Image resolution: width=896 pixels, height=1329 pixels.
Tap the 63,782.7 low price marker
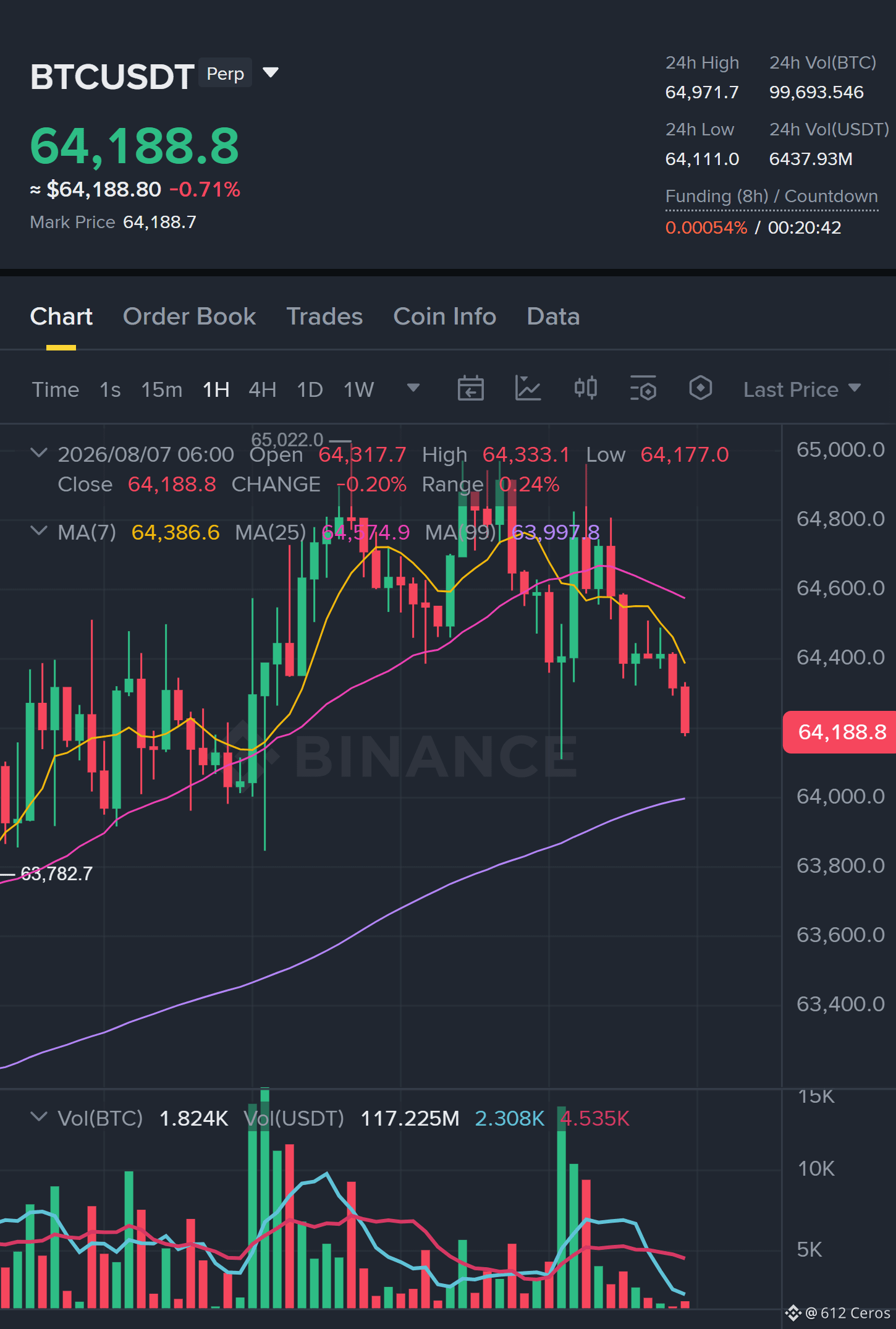tap(56, 873)
